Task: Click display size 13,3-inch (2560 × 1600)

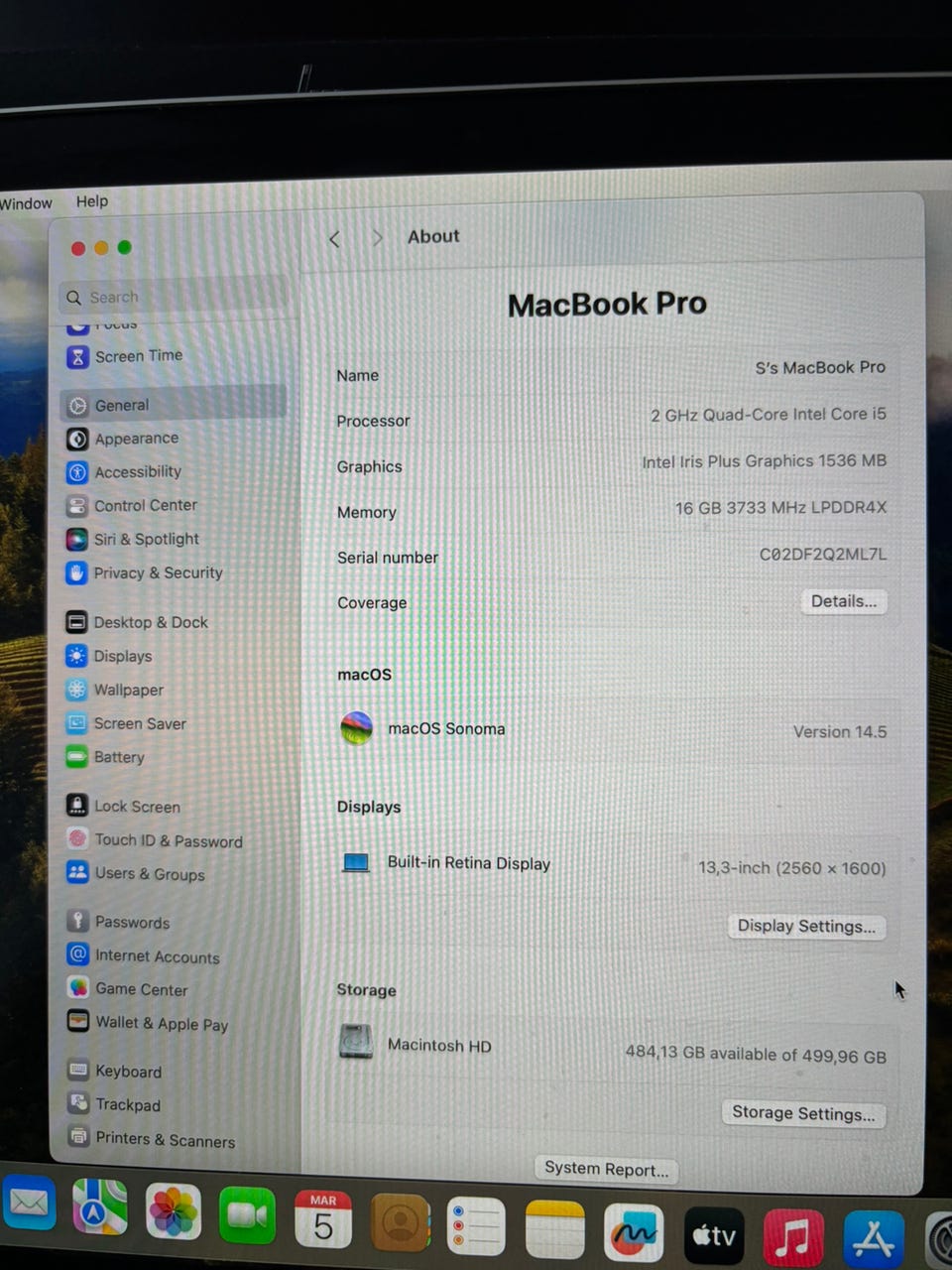Action: pos(792,868)
